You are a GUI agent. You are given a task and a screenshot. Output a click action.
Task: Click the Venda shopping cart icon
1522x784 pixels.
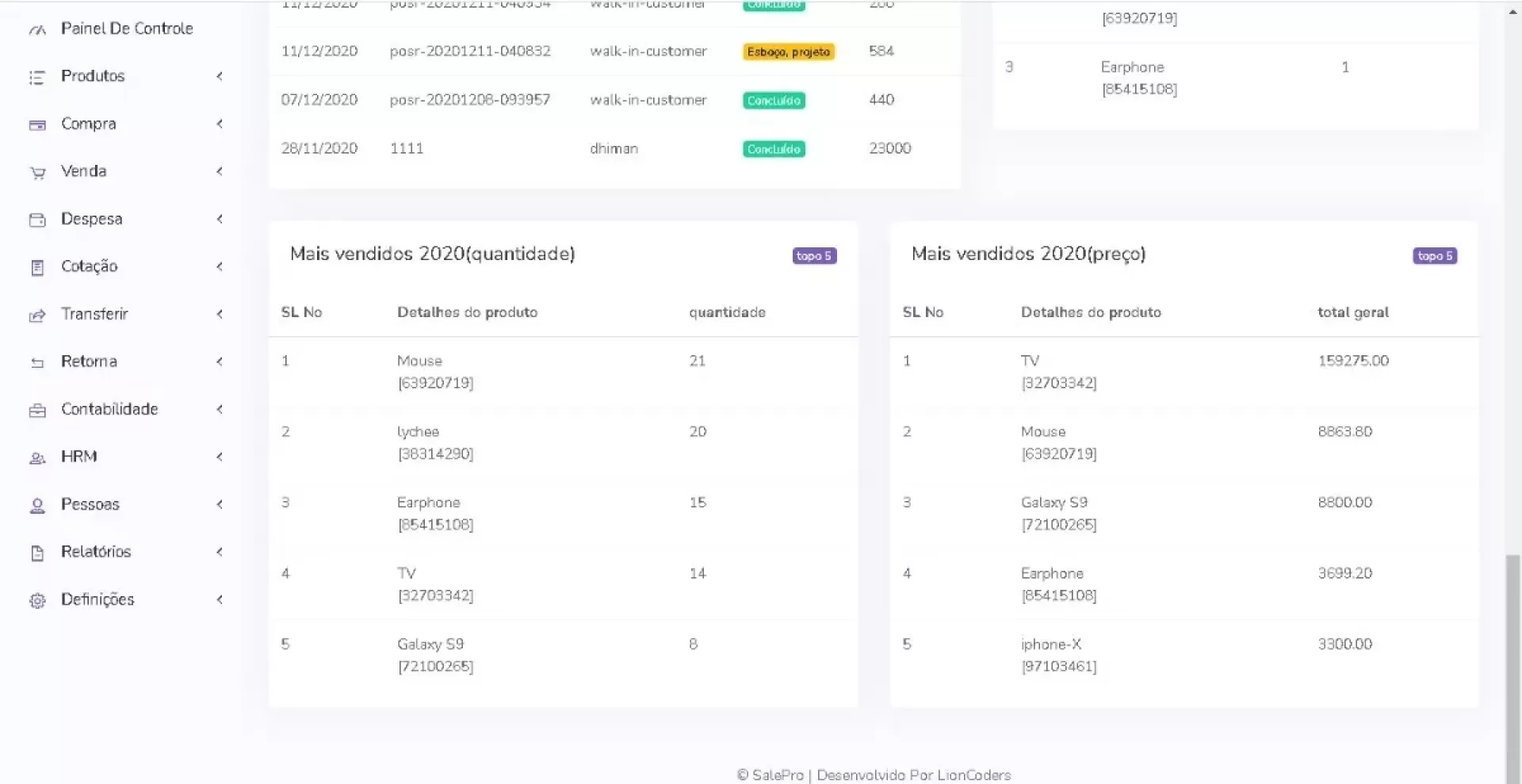click(37, 172)
